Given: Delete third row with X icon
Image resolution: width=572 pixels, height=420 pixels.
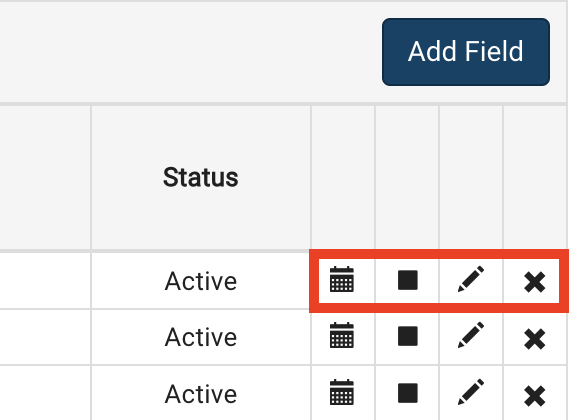Looking at the screenshot, I should click(534, 396).
